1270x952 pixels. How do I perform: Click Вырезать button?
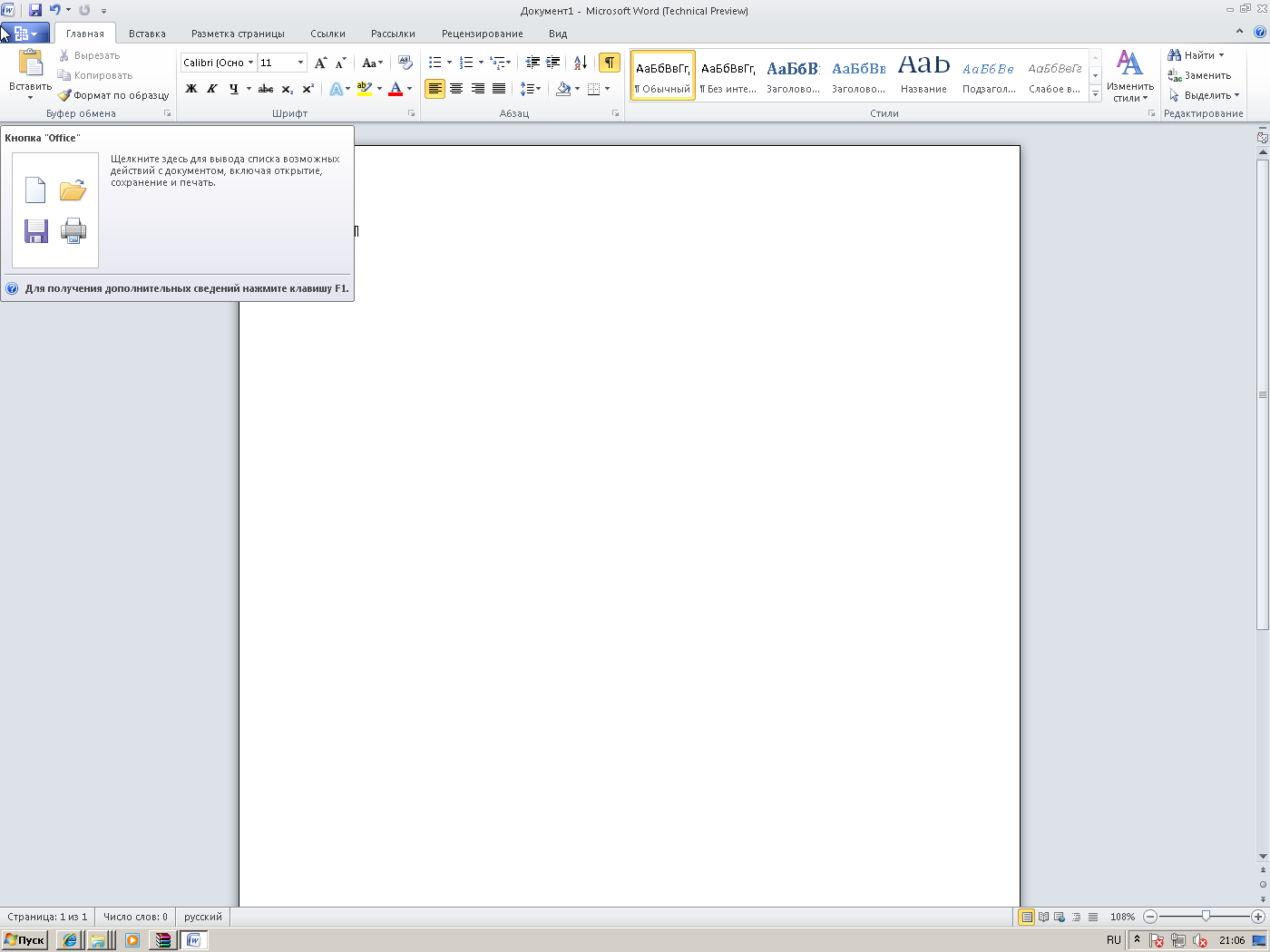89,55
